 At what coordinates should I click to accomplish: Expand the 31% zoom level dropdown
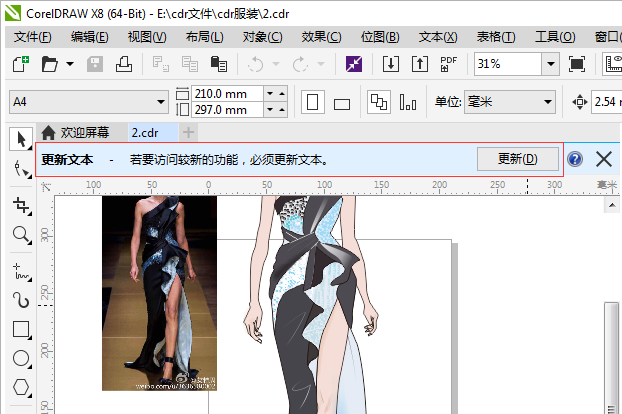tap(551, 64)
